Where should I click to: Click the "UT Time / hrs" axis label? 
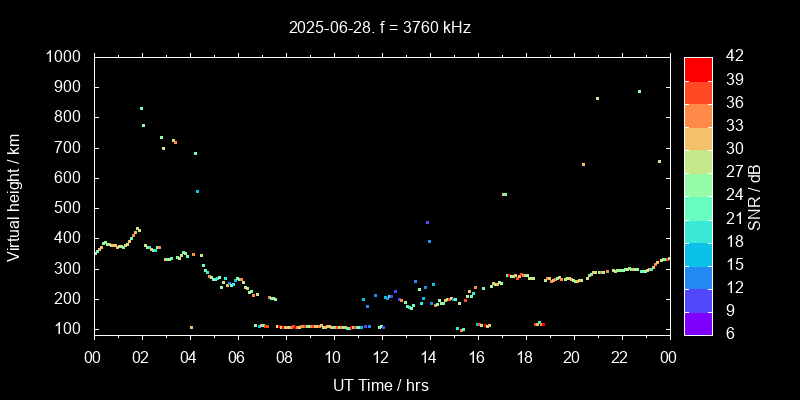pyautogui.click(x=381, y=384)
